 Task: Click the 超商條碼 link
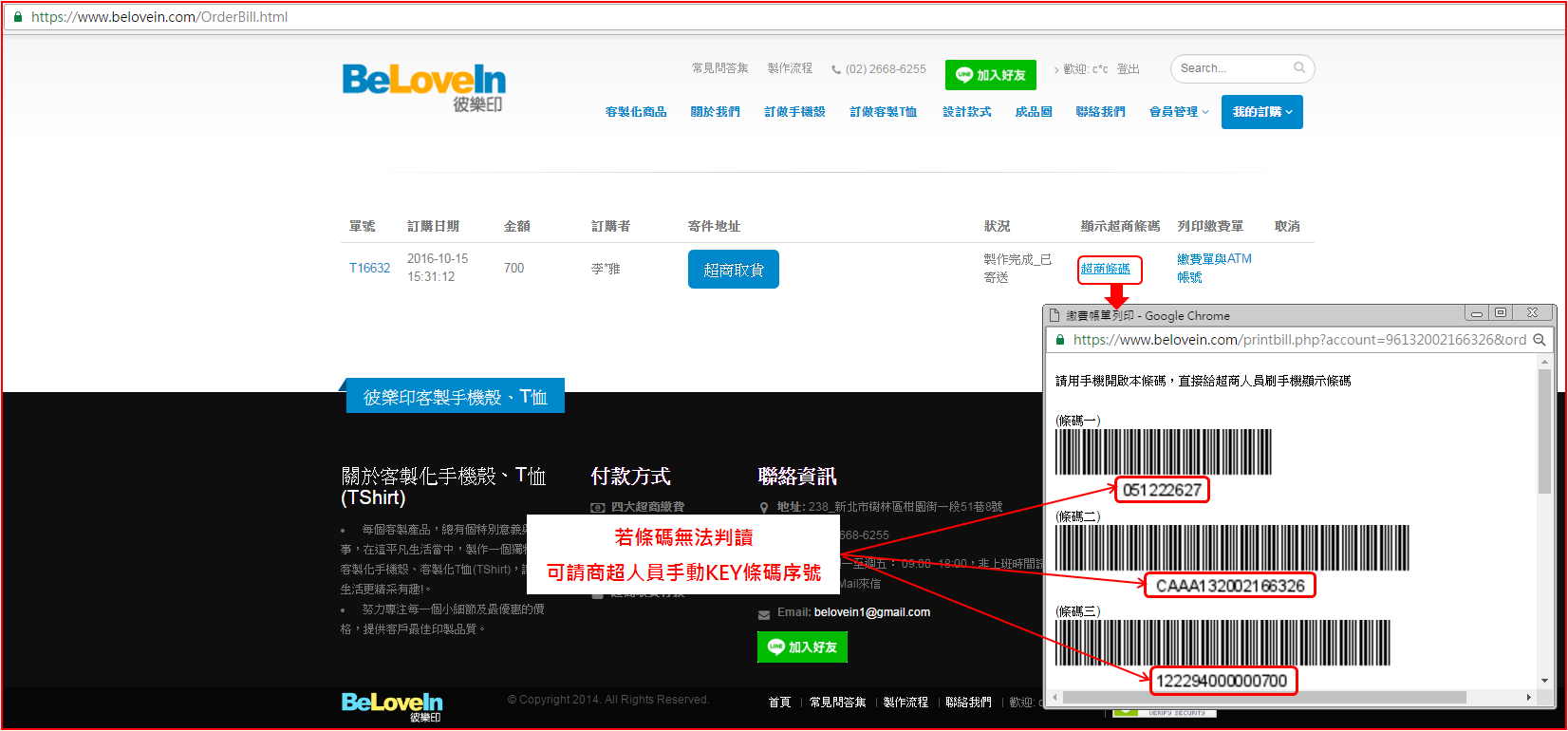(1106, 269)
